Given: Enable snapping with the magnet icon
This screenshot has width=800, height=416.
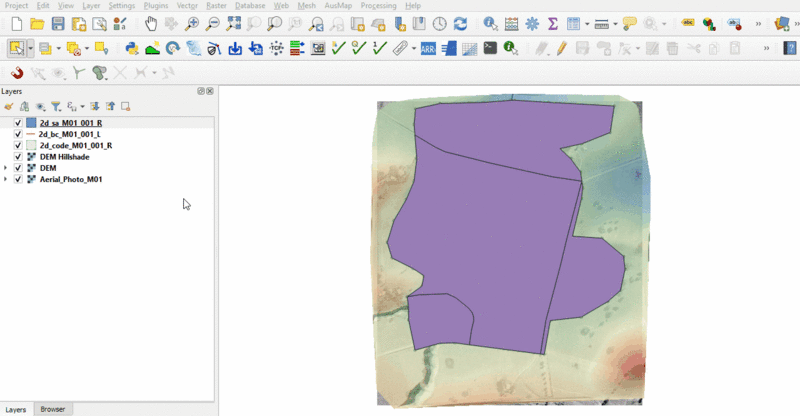Looking at the screenshot, I should pos(17,72).
